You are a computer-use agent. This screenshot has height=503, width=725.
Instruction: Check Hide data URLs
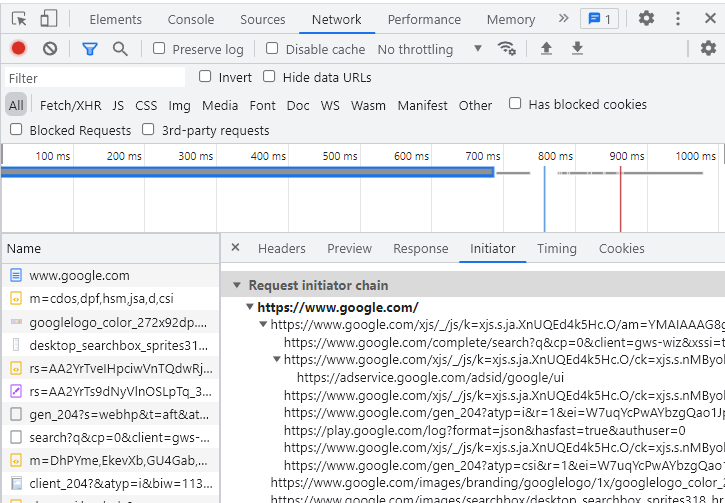click(269, 76)
